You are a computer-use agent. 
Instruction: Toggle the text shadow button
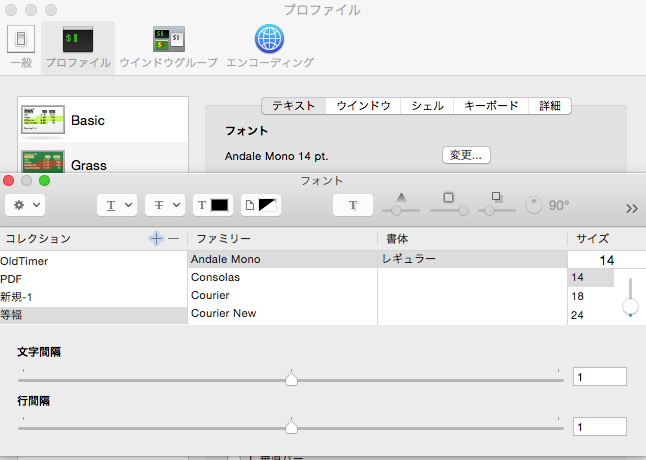[354, 205]
